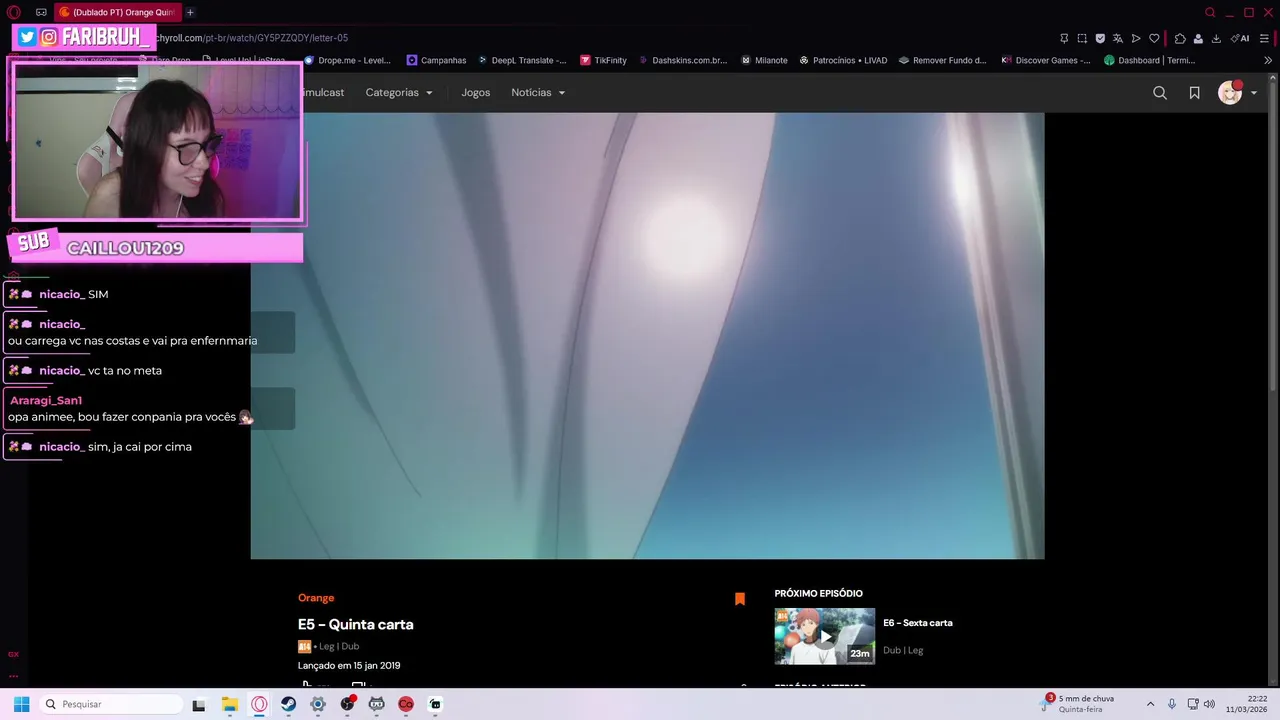This screenshot has width=1280, height=720.
Task: Click the Opera GX logo button
Action: tap(13, 12)
